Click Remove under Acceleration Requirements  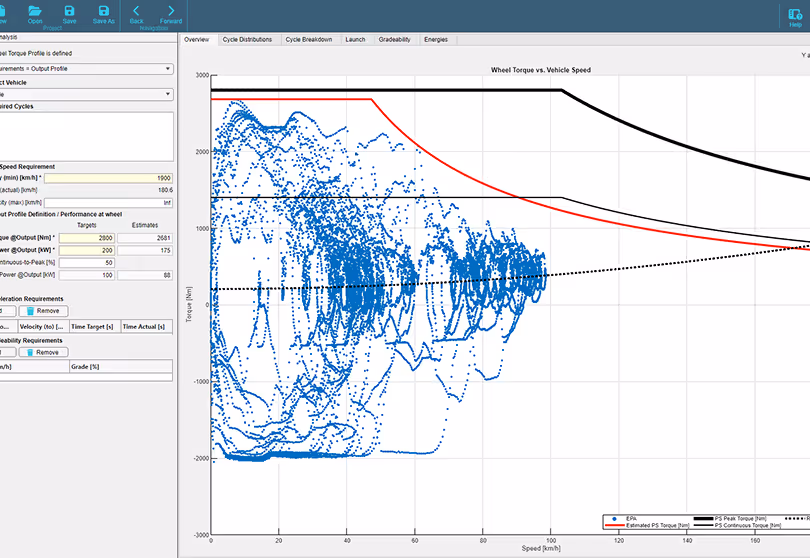(x=43, y=311)
